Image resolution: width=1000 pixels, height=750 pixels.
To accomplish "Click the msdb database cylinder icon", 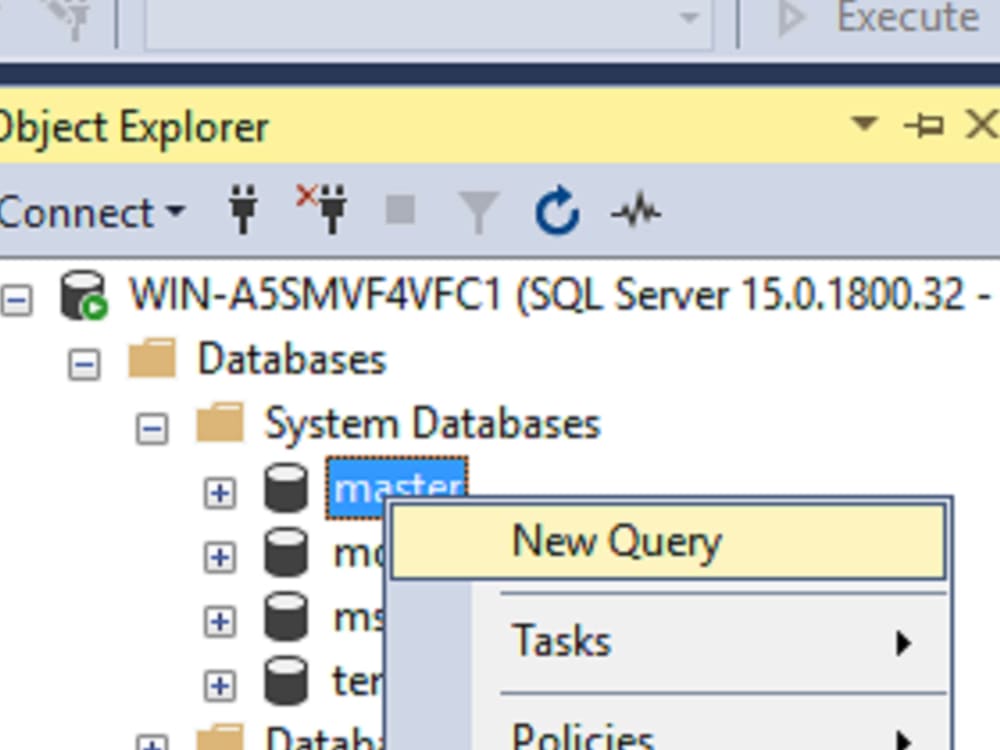I will point(286,617).
